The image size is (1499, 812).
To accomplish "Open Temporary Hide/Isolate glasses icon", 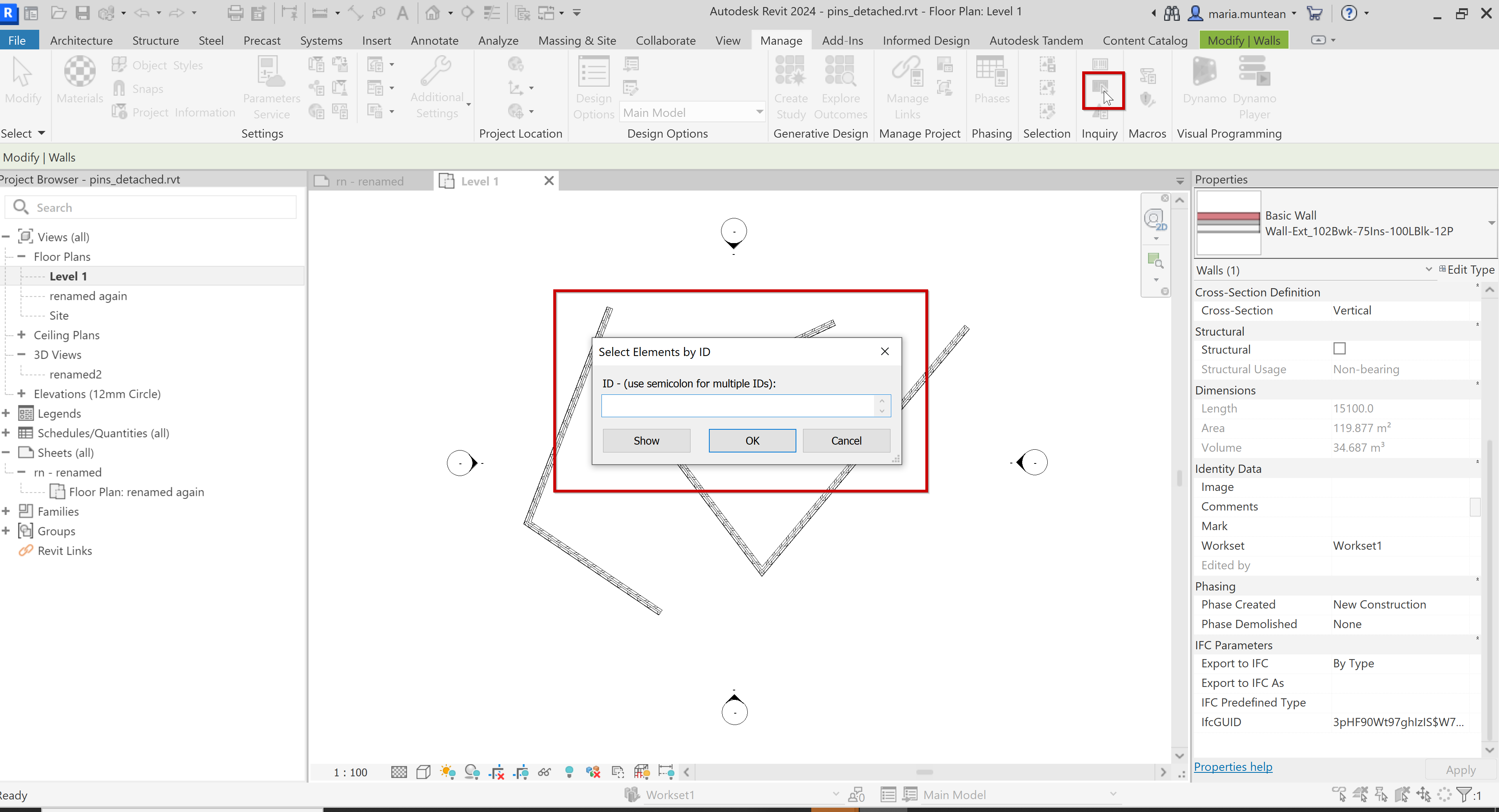I will pos(545,772).
